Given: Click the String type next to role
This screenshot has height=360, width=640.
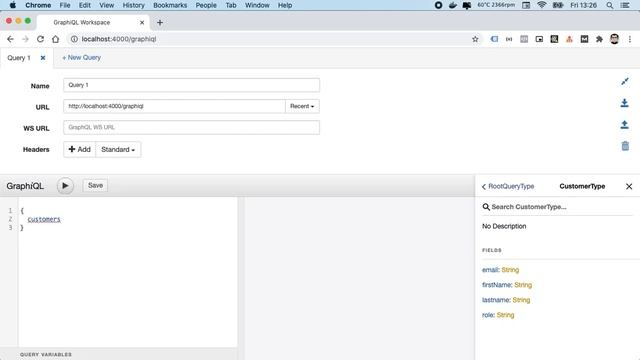Looking at the screenshot, I should coord(505,315).
